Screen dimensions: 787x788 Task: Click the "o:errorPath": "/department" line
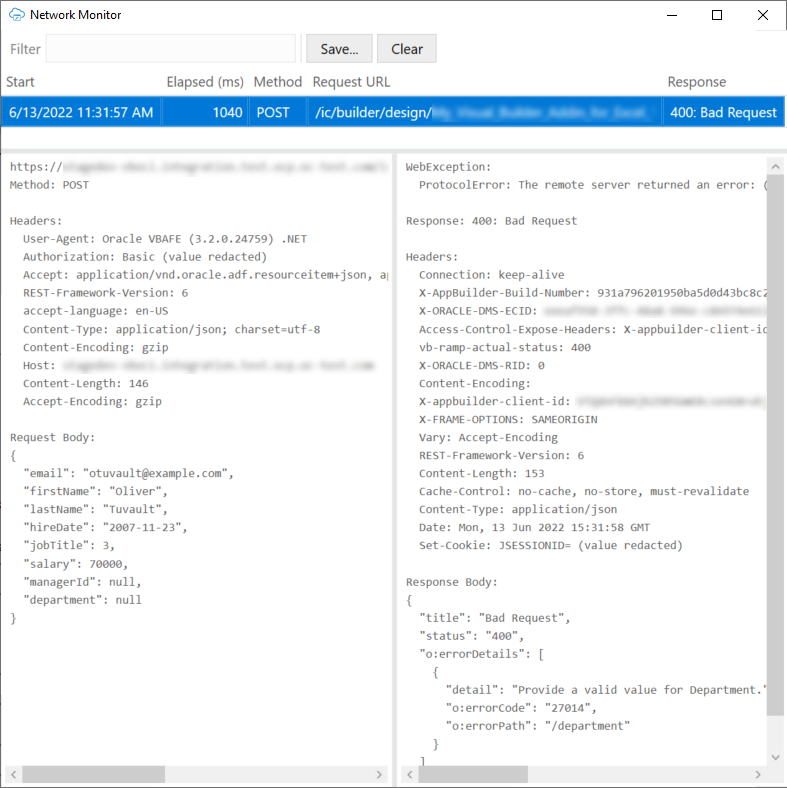[538, 726]
